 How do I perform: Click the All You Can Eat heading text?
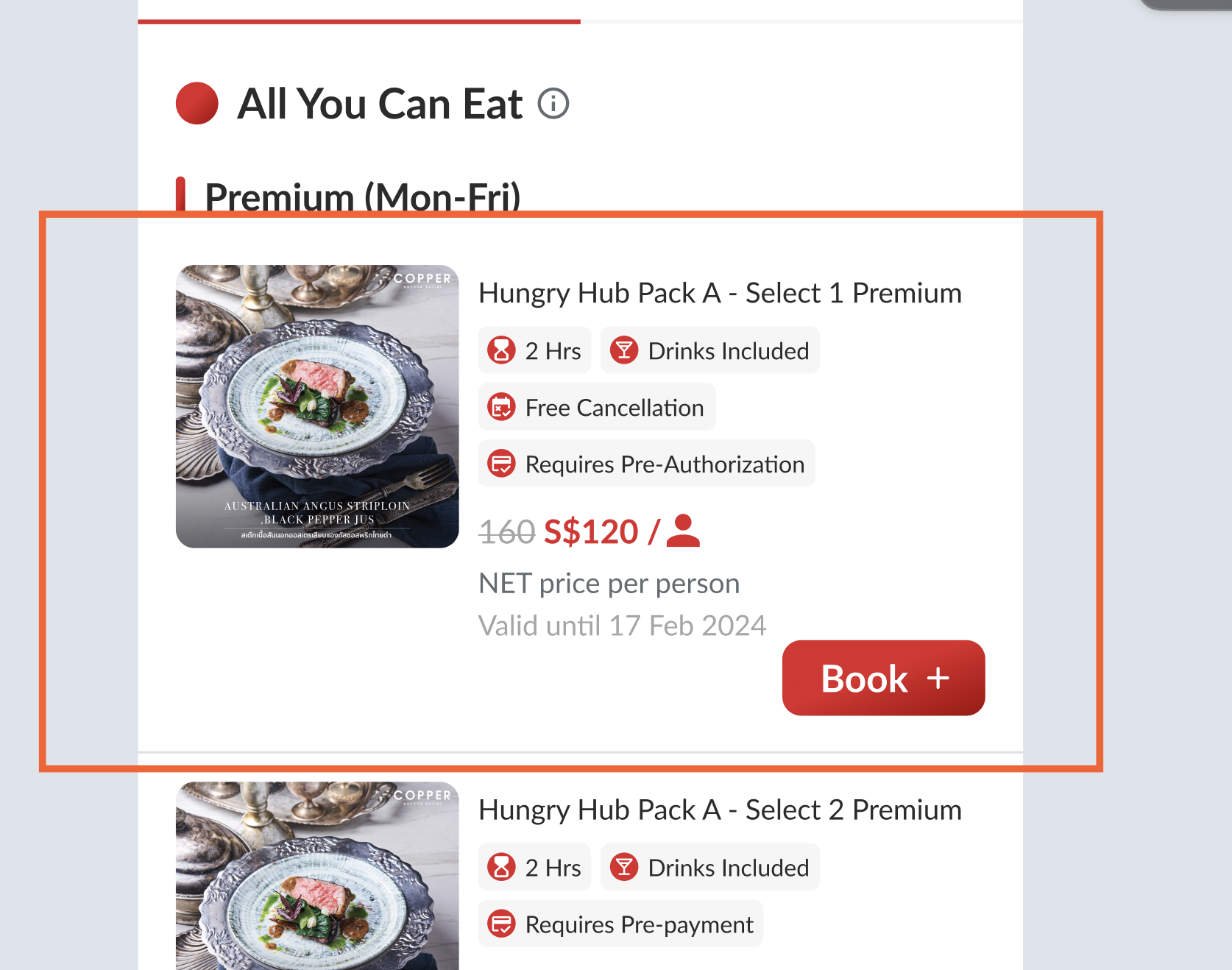tap(380, 104)
